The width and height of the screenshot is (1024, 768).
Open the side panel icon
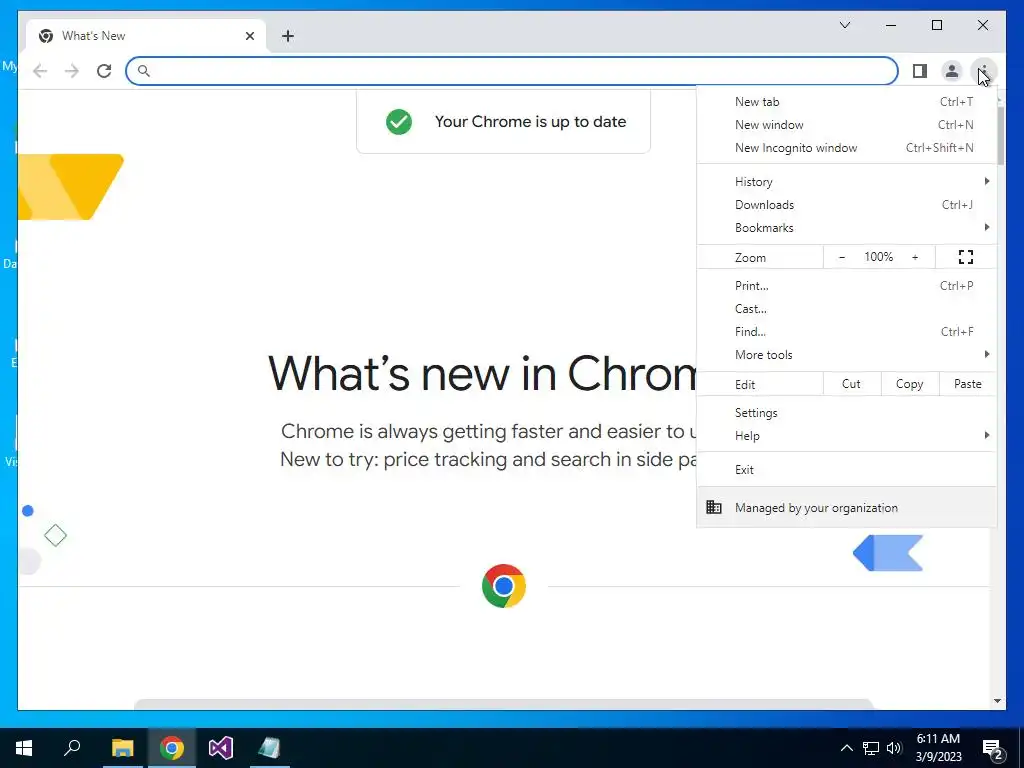pyautogui.click(x=920, y=71)
